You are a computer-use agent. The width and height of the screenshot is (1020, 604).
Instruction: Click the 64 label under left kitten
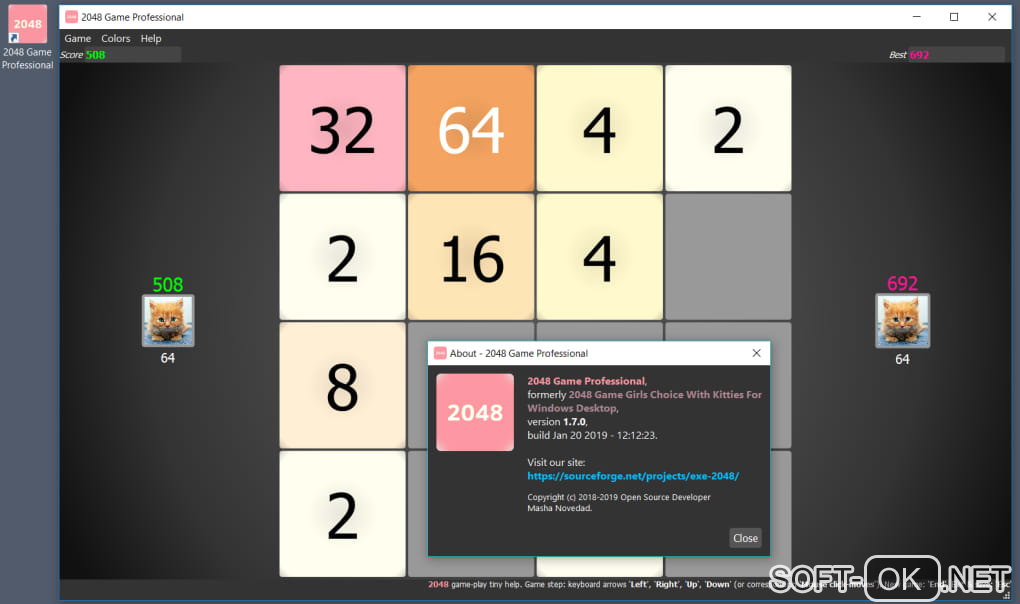pyautogui.click(x=168, y=358)
